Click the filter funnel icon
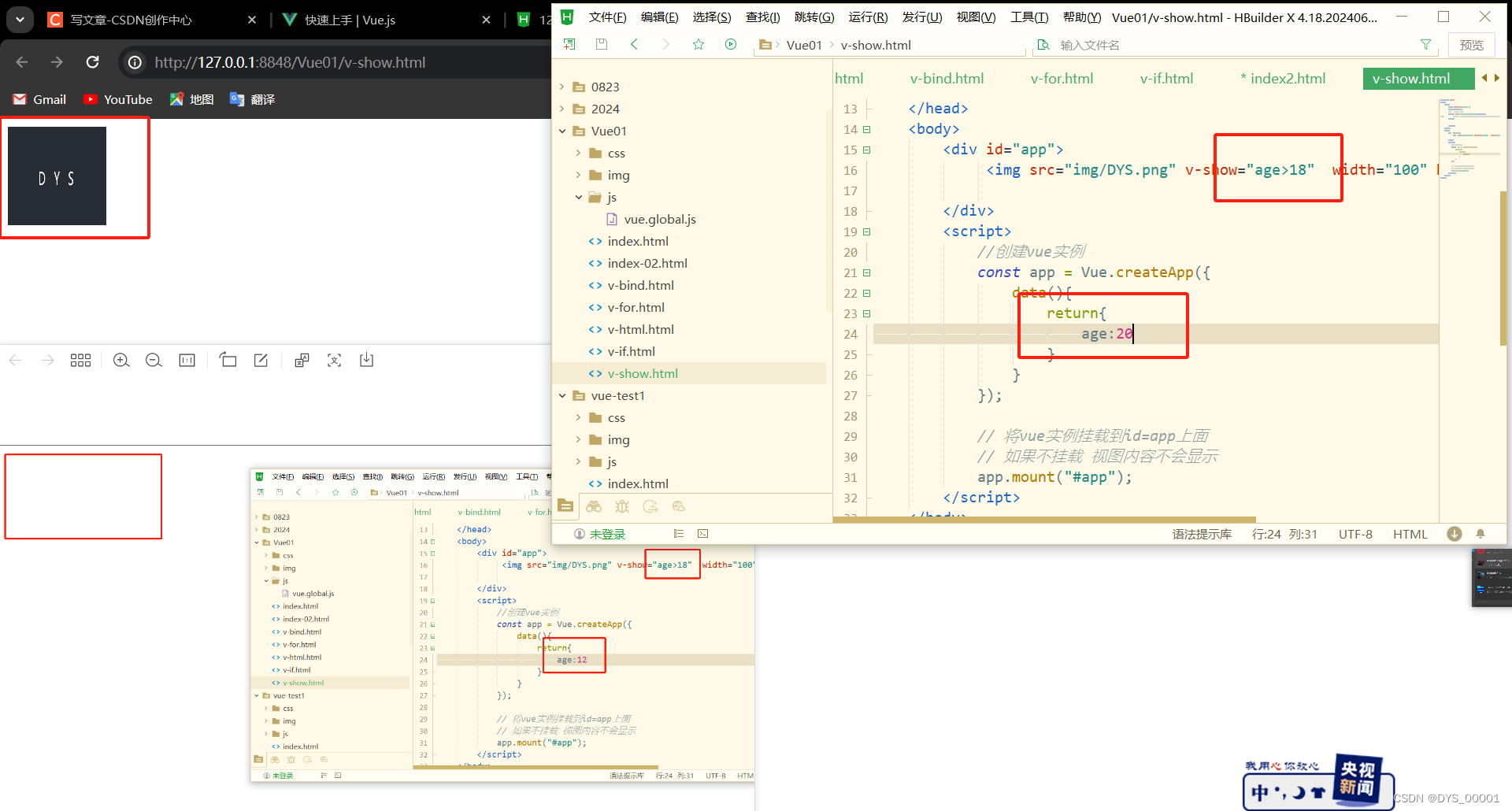 (x=1425, y=45)
